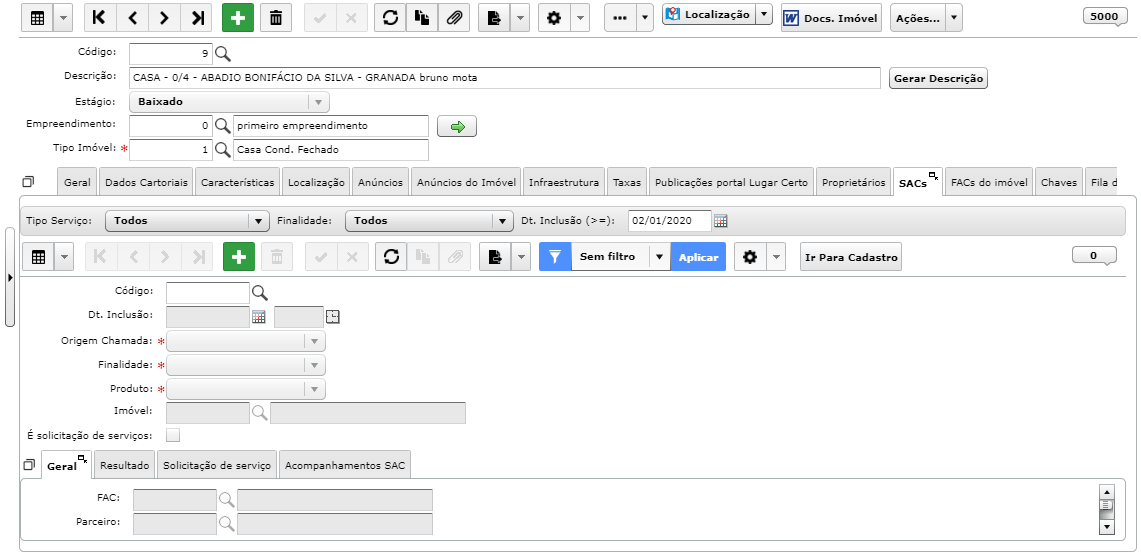Screen dimensions: 1141x555
Task: Go to previous record in top toolbar
Action: [132, 18]
